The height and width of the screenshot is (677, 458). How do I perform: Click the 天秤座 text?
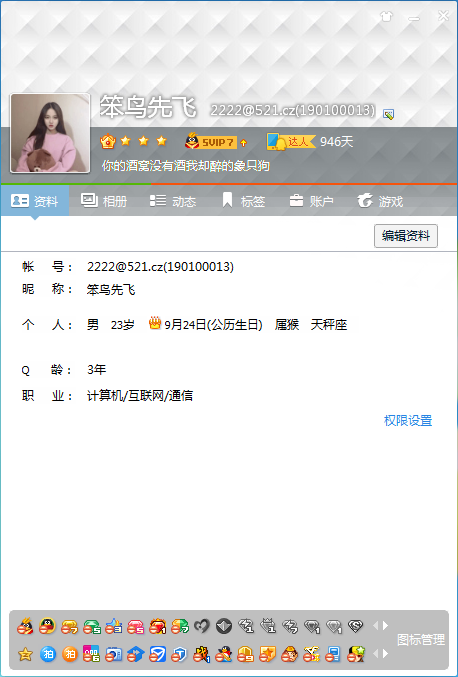pos(329,324)
